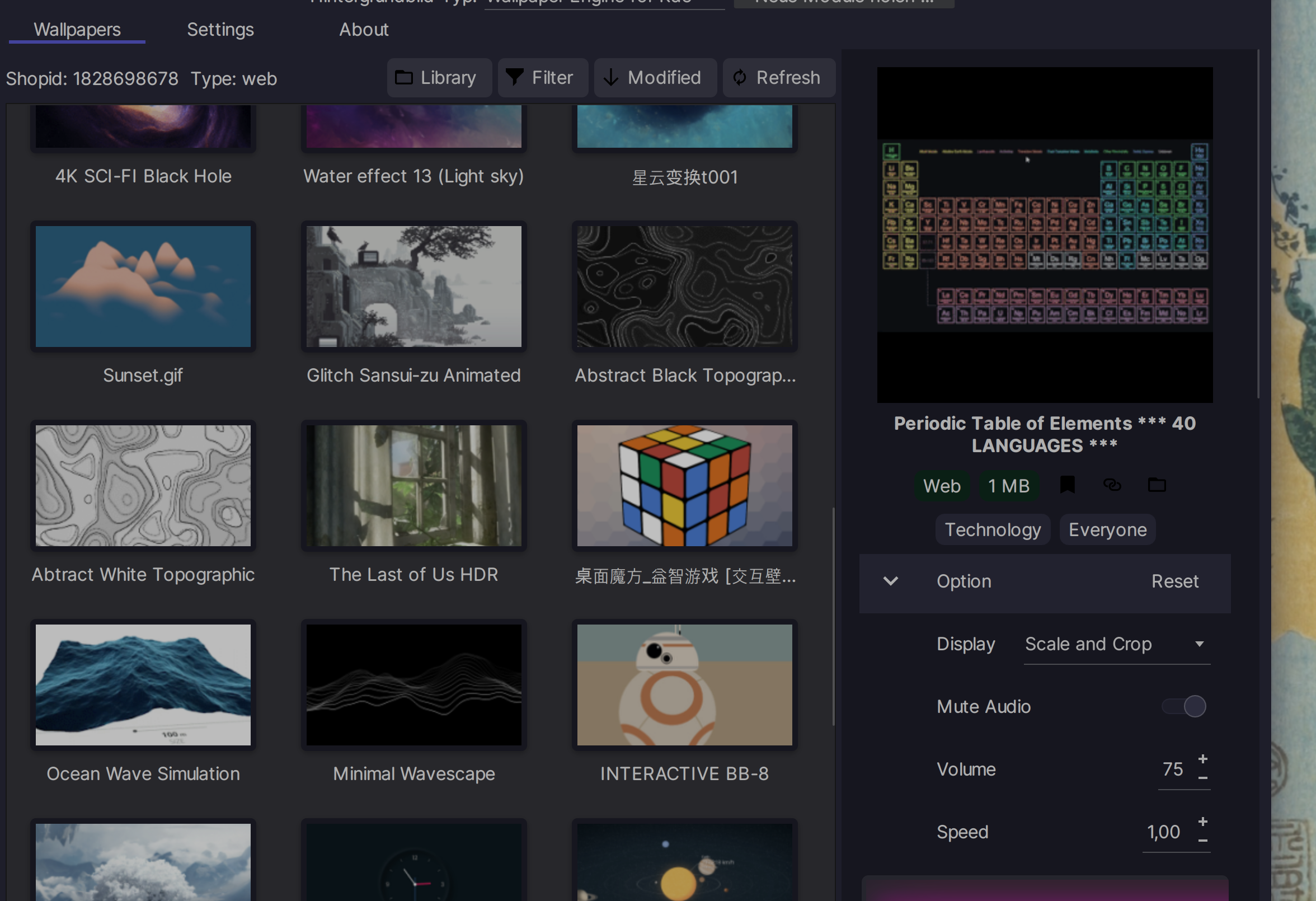
Task: Click the Volume value field 75
Action: pos(1173,769)
